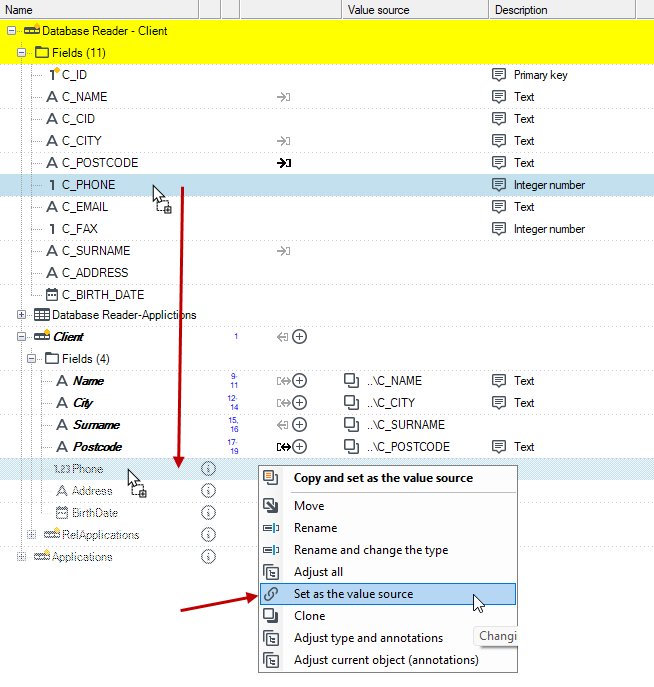
Task: Choose Rename from the context menu
Action: point(388,528)
